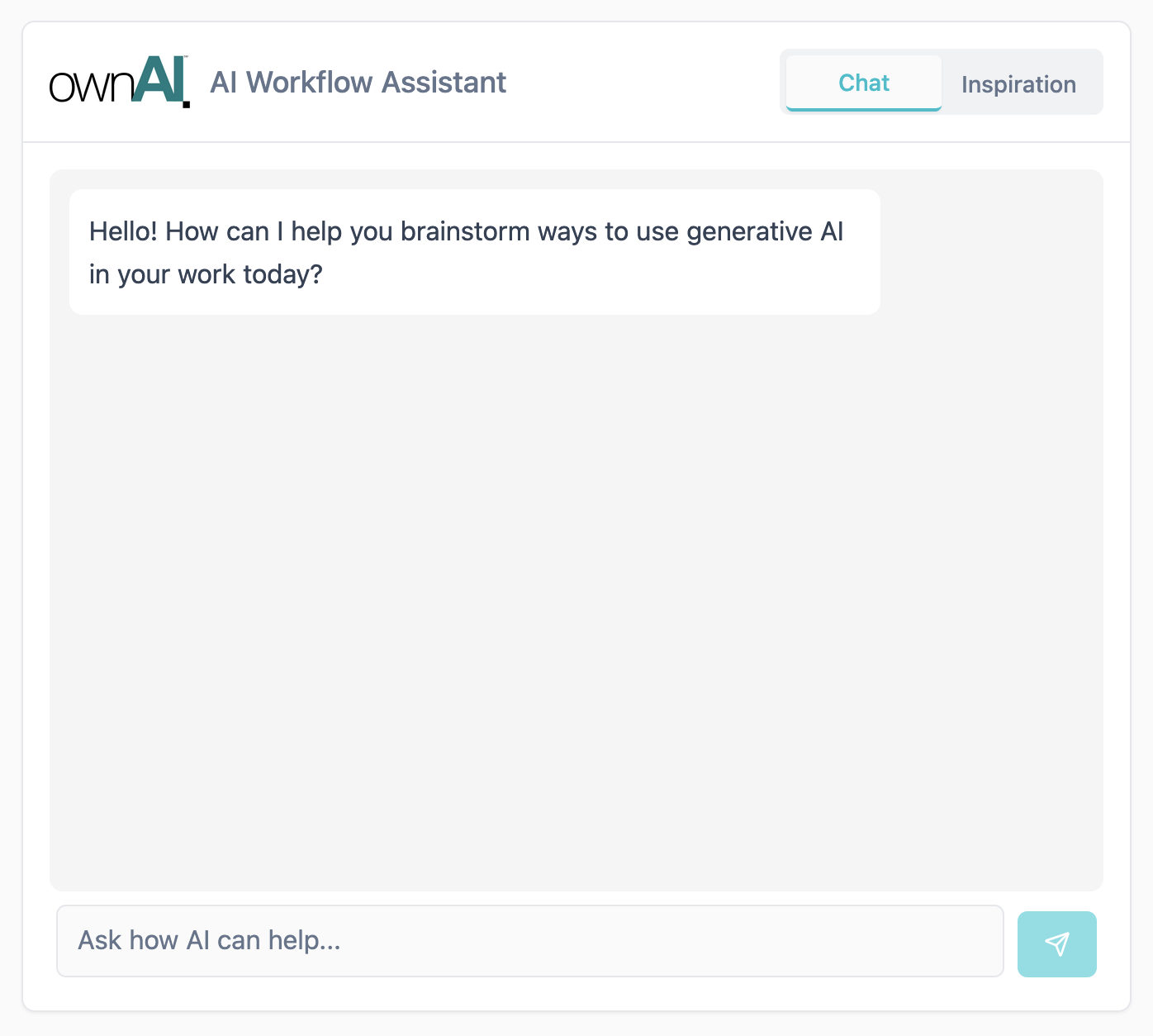Click the AI Workflow Assistant title

pos(358,83)
